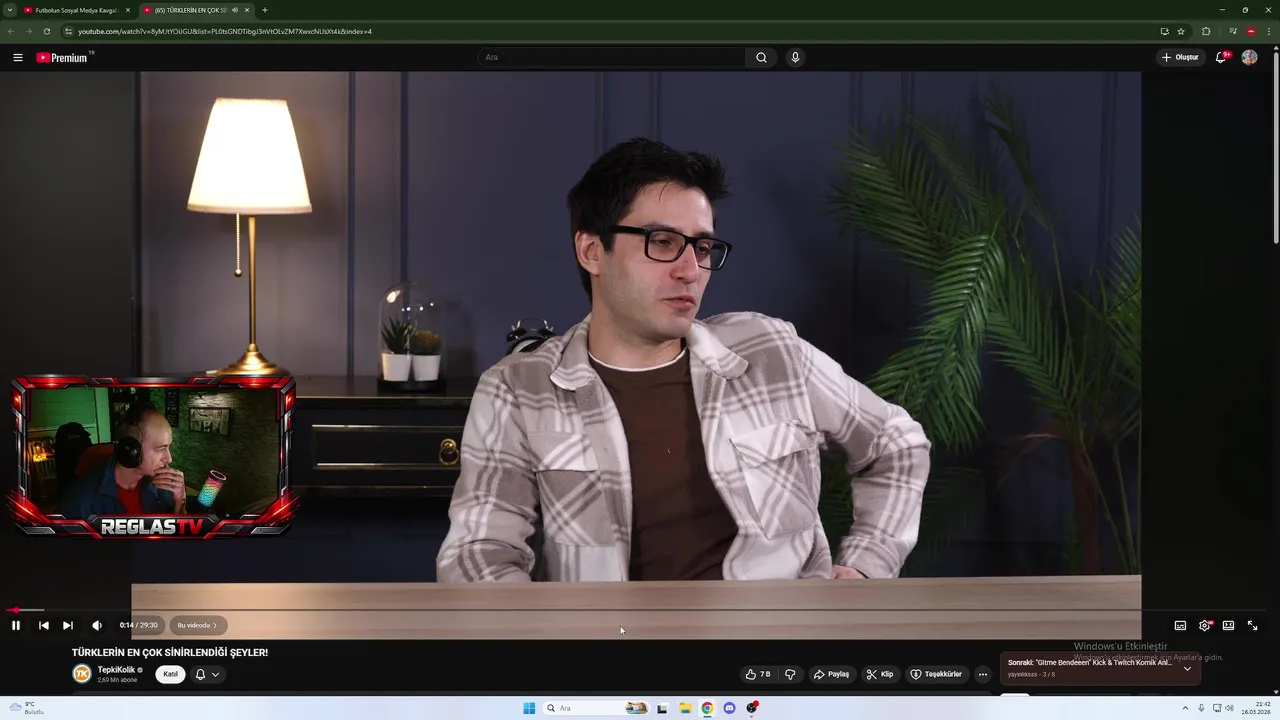Open the weather widget on taskbar
Viewport: 1280px width, 720px height.
(27, 708)
